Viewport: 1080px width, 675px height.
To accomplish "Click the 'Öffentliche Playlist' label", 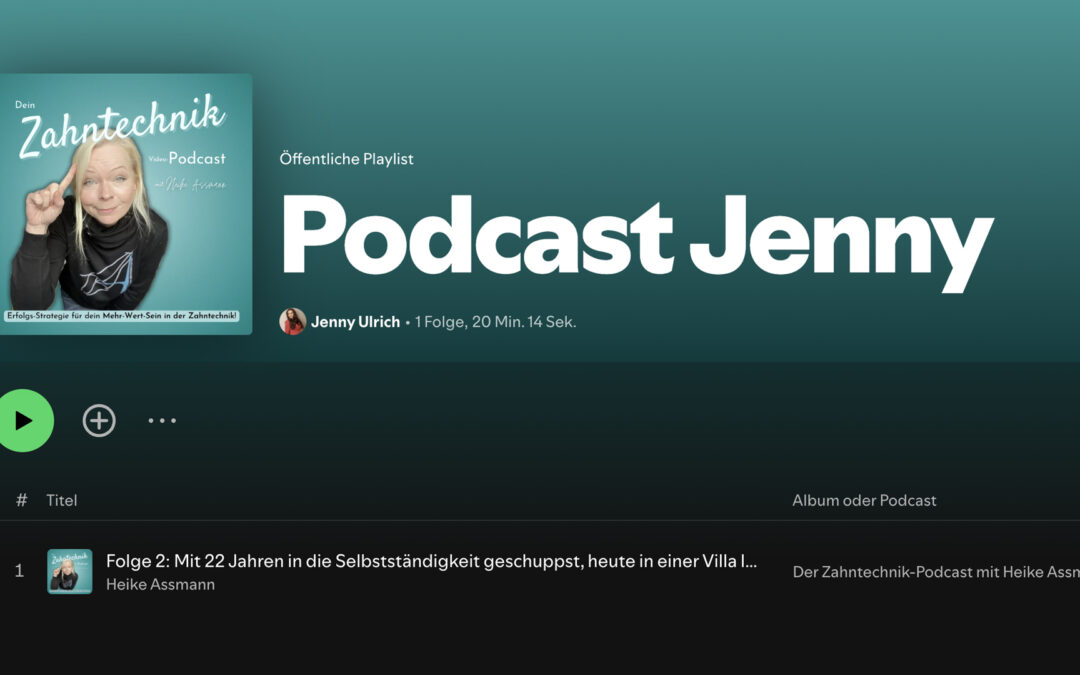I will [346, 159].
